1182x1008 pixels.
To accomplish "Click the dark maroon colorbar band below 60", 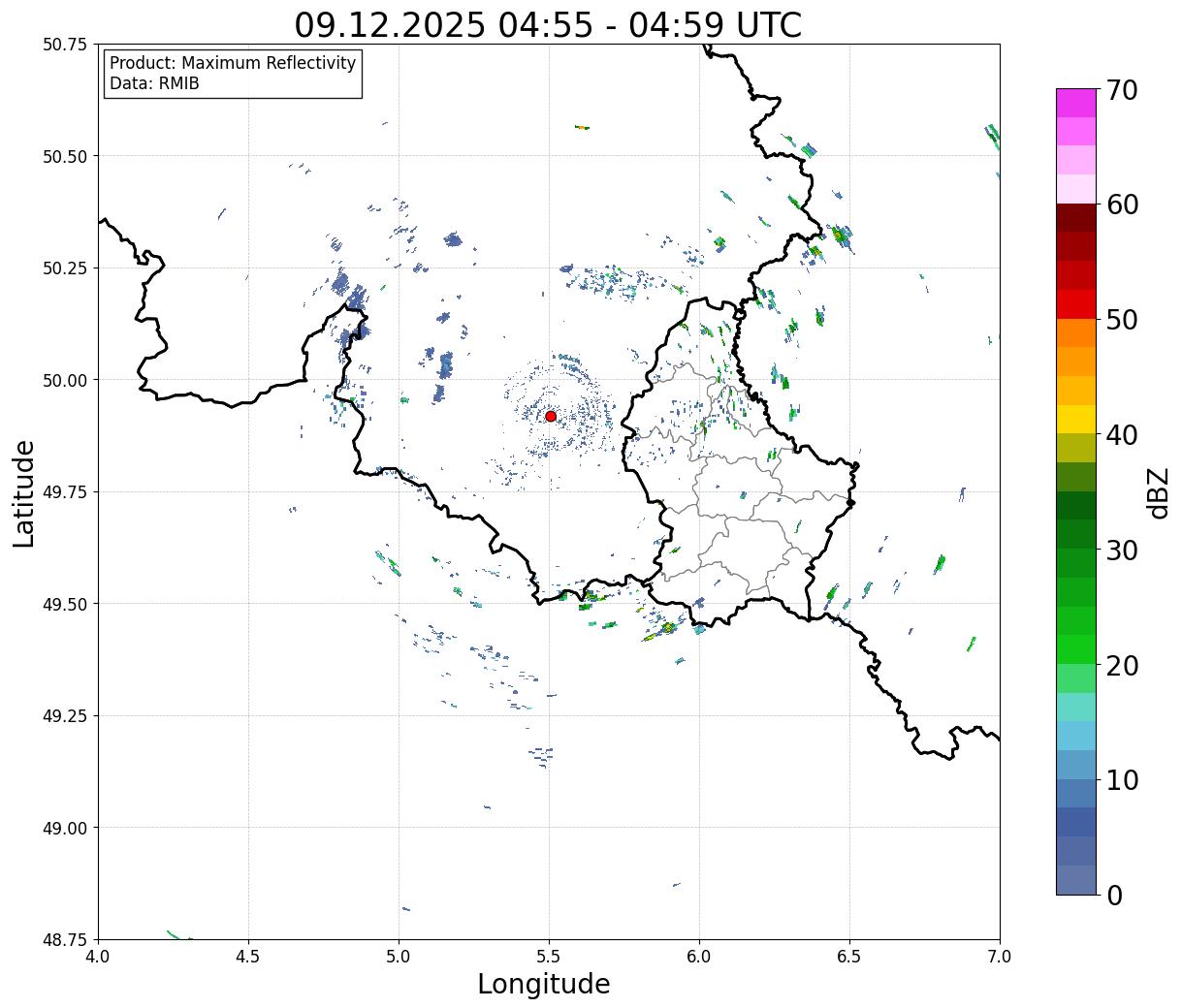I will tap(1076, 218).
